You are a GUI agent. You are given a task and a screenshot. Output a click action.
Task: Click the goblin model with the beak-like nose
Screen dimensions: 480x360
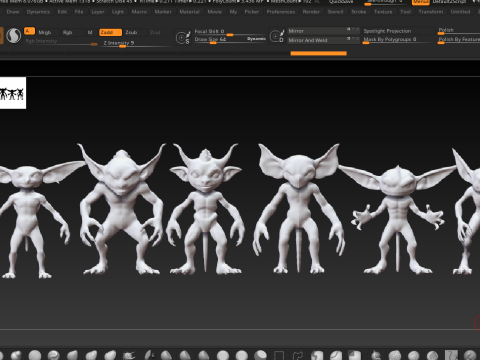(299, 209)
